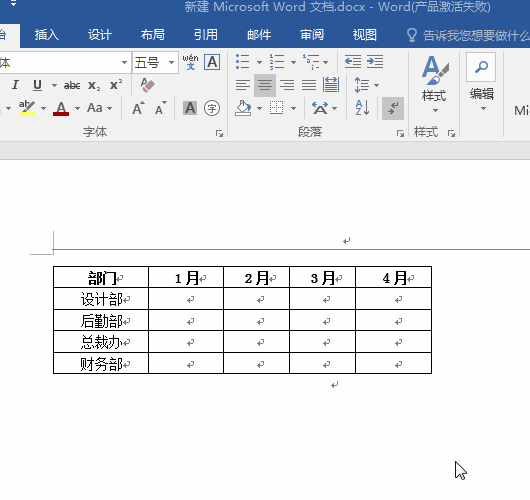This screenshot has width=530, height=500.
Task: Expand numbering library dropdown arrow
Action: [293, 63]
